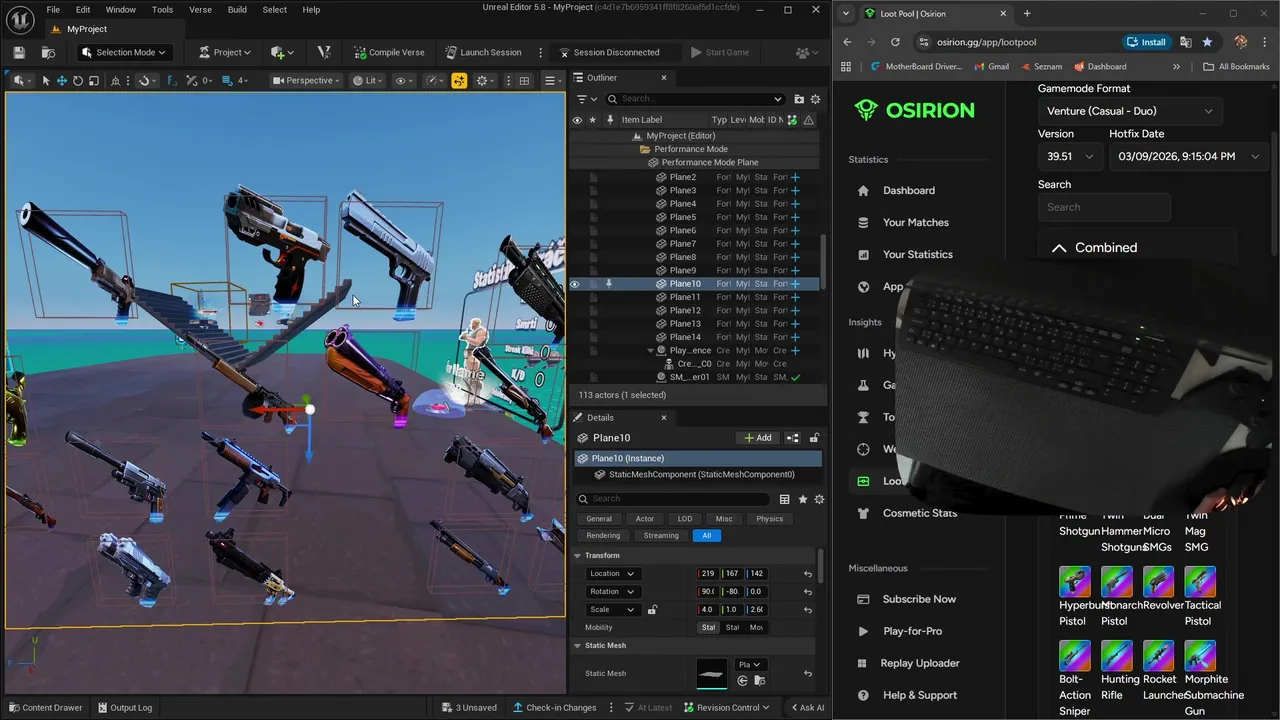The image size is (1280, 720).
Task: Collapse the Transform section
Action: coord(577,556)
